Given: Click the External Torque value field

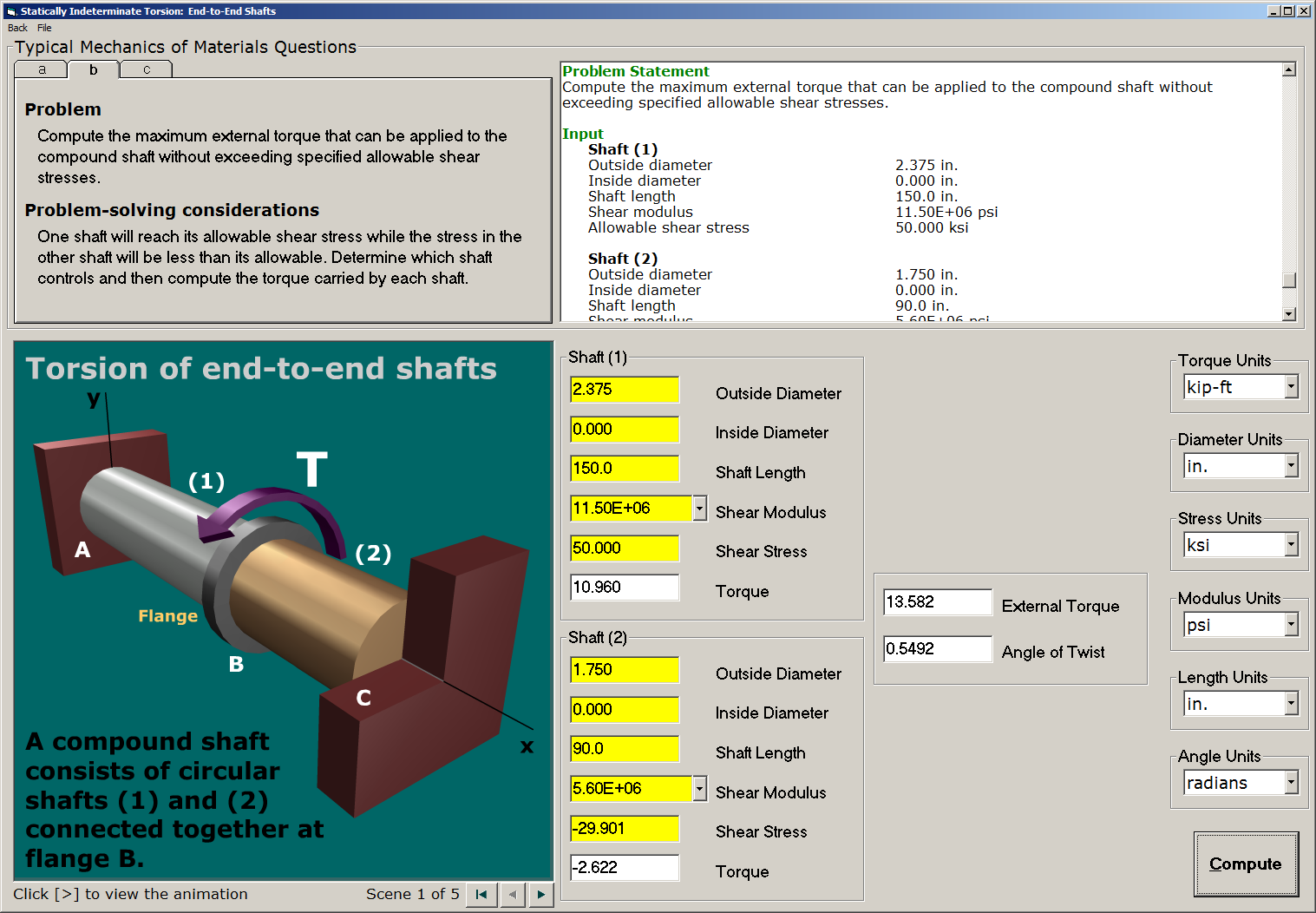Looking at the screenshot, I should 937,601.
